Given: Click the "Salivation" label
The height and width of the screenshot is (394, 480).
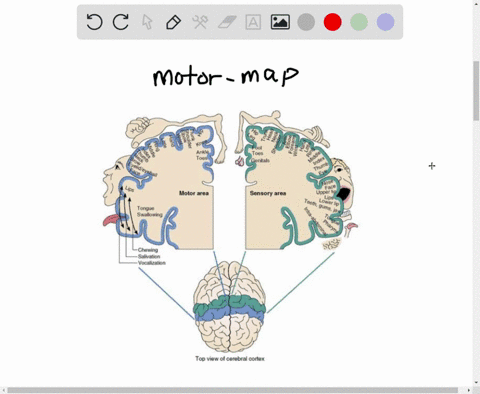Looking at the screenshot, I should pos(149,256).
